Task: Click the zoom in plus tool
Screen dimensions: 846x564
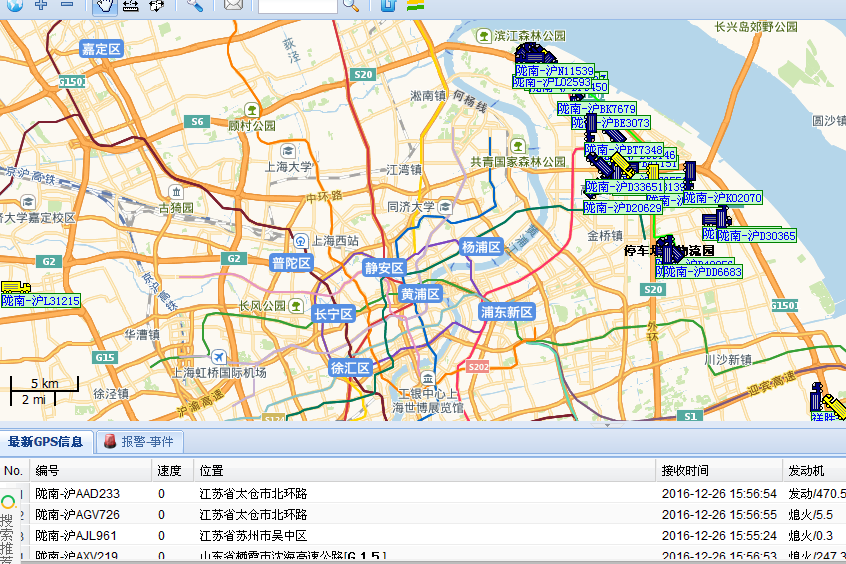Action: [x=41, y=5]
